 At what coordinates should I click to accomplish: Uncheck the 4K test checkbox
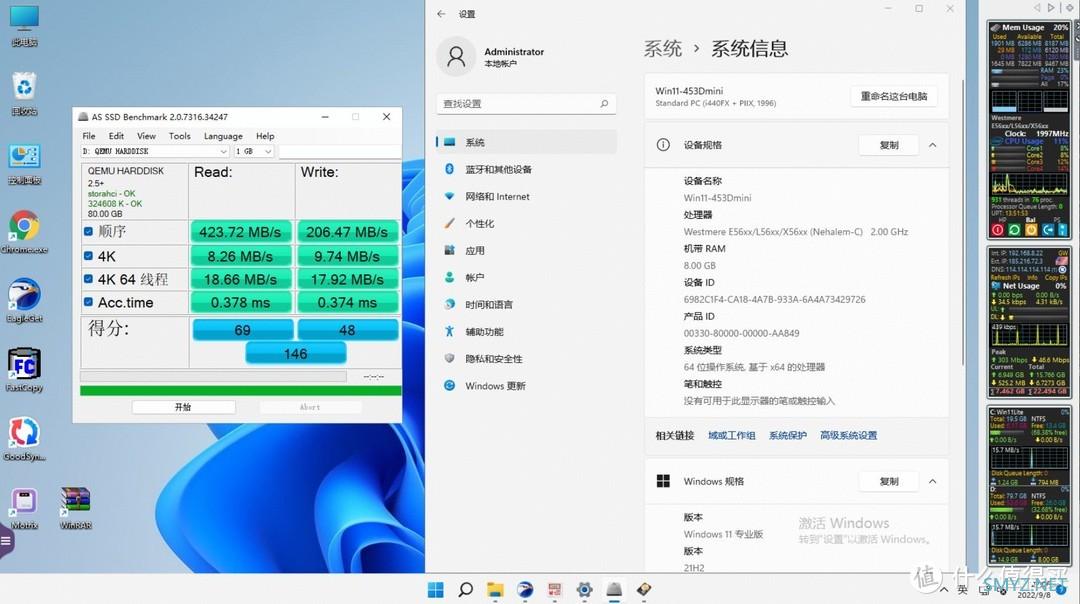pyautogui.click(x=88, y=256)
